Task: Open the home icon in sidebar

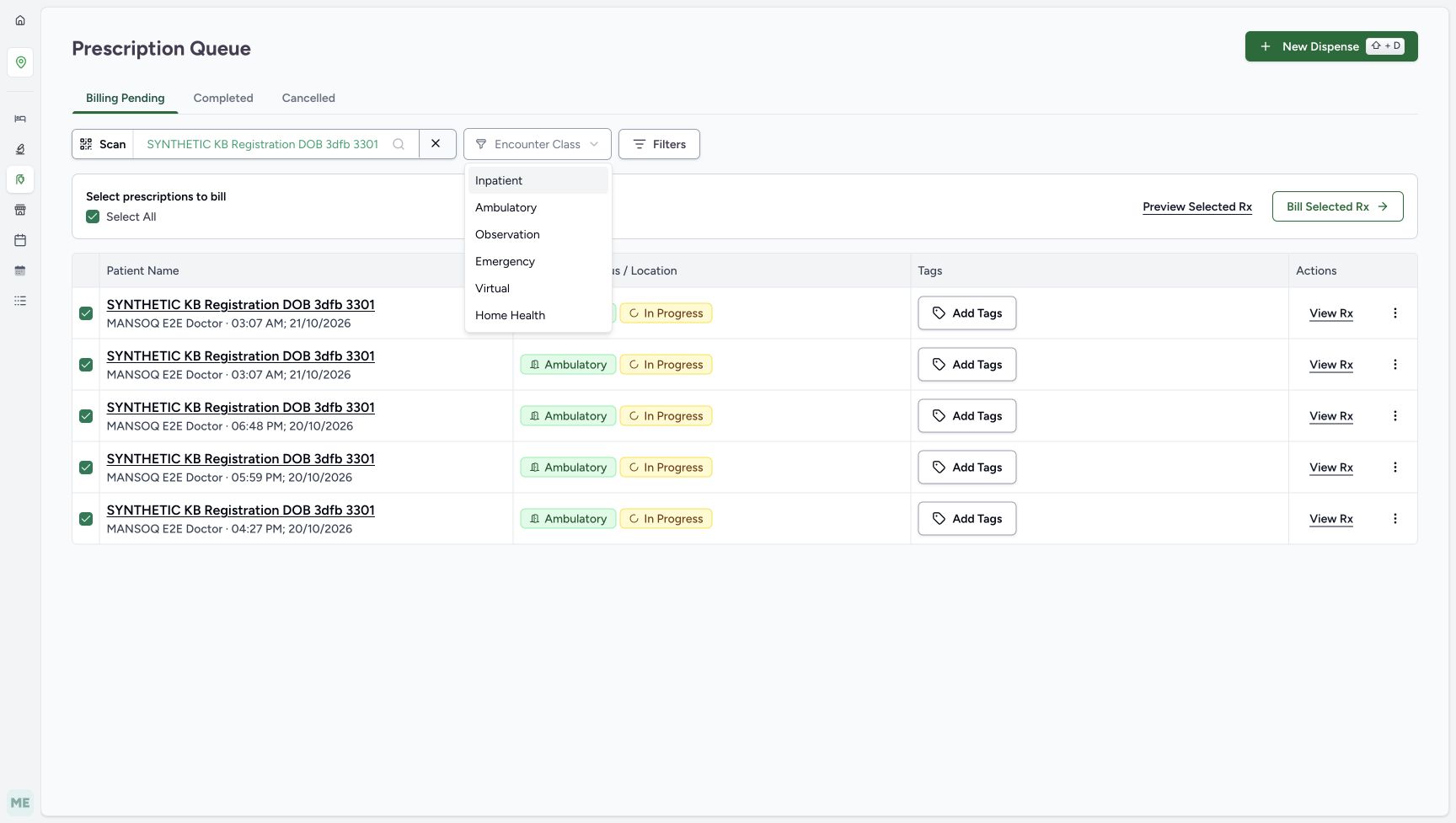Action: pos(20,20)
